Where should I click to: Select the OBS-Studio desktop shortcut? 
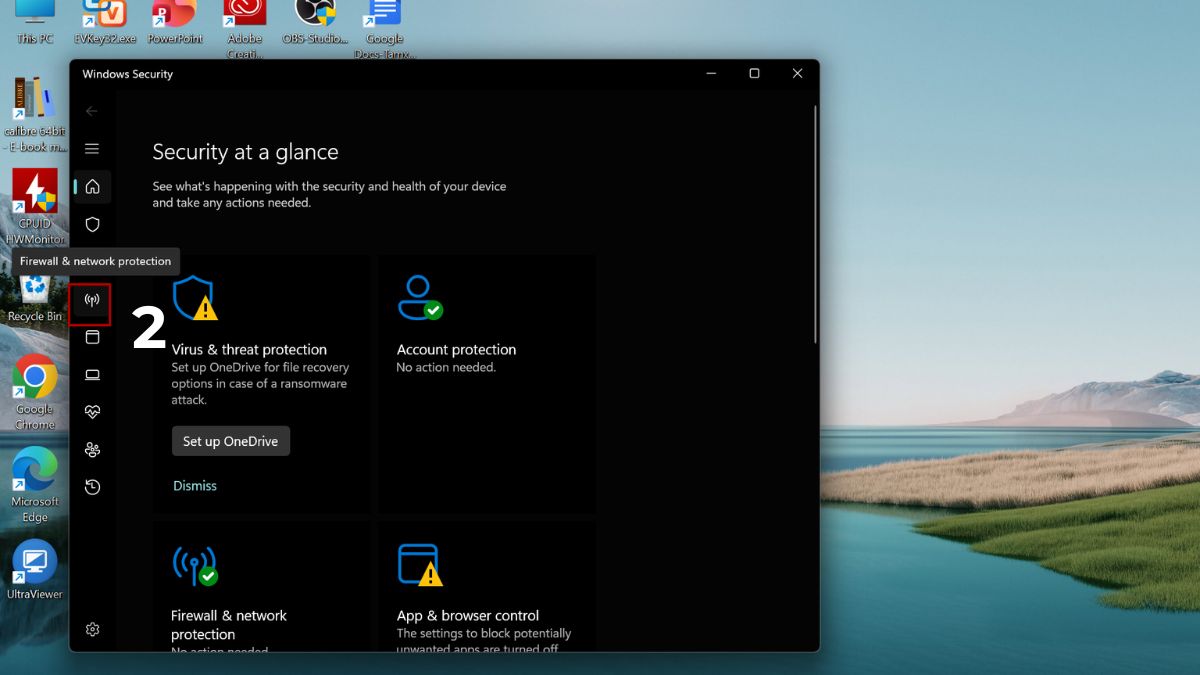315,23
